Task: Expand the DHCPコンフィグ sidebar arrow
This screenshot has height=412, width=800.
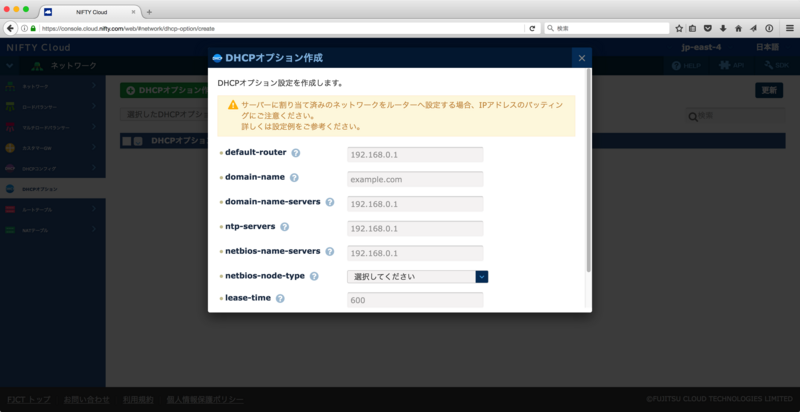Action: pos(94,167)
